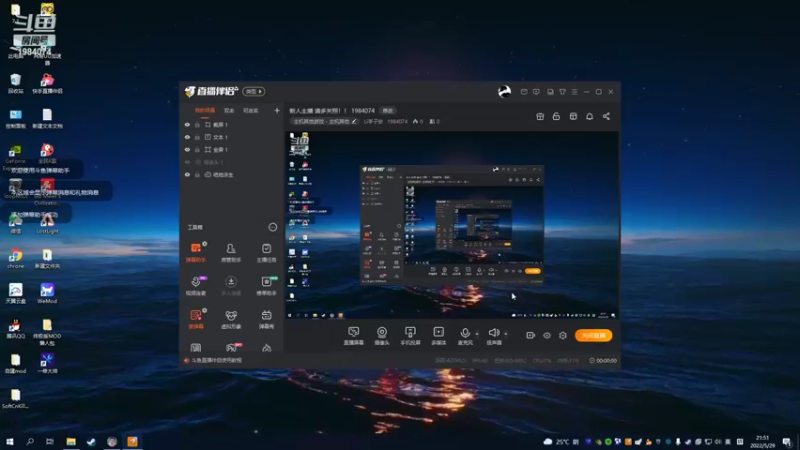The height and width of the screenshot is (450, 800).
Task: Click the notification bell icon
Action: pos(589,116)
